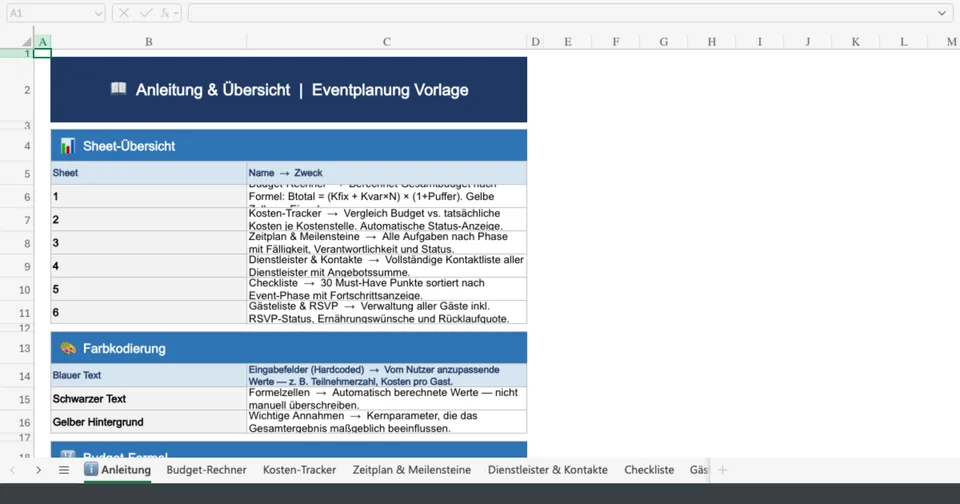Click sheet number cell '1'
Screen dimensions: 960x504
[149, 197]
